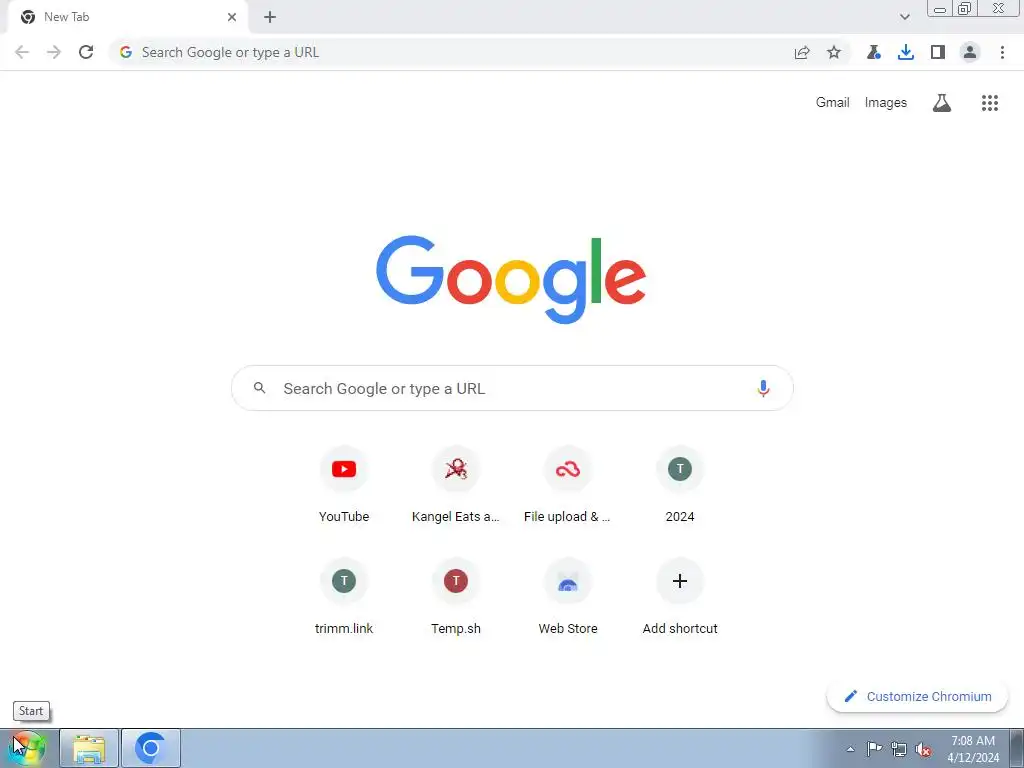Go back with the back arrow
The image size is (1024, 768).
(x=22, y=52)
